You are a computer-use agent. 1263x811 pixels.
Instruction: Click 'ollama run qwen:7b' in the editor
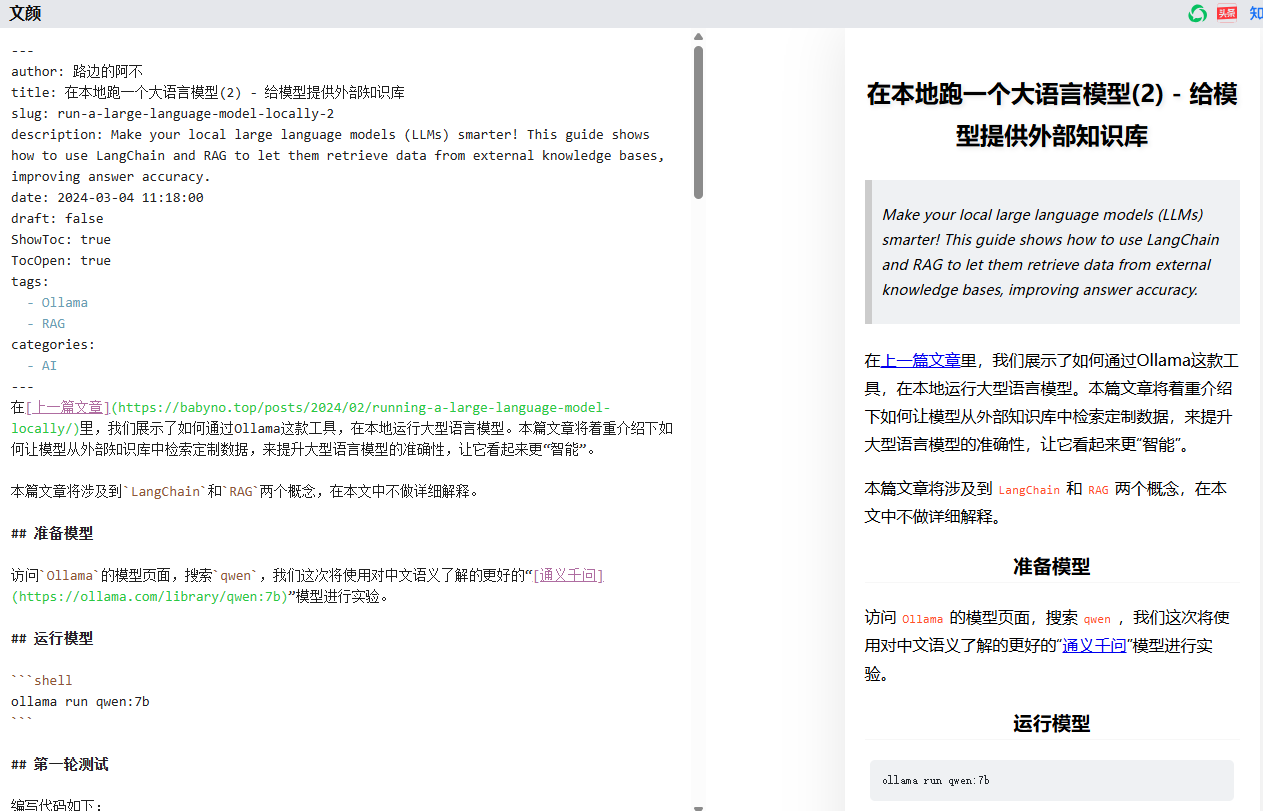pos(80,702)
